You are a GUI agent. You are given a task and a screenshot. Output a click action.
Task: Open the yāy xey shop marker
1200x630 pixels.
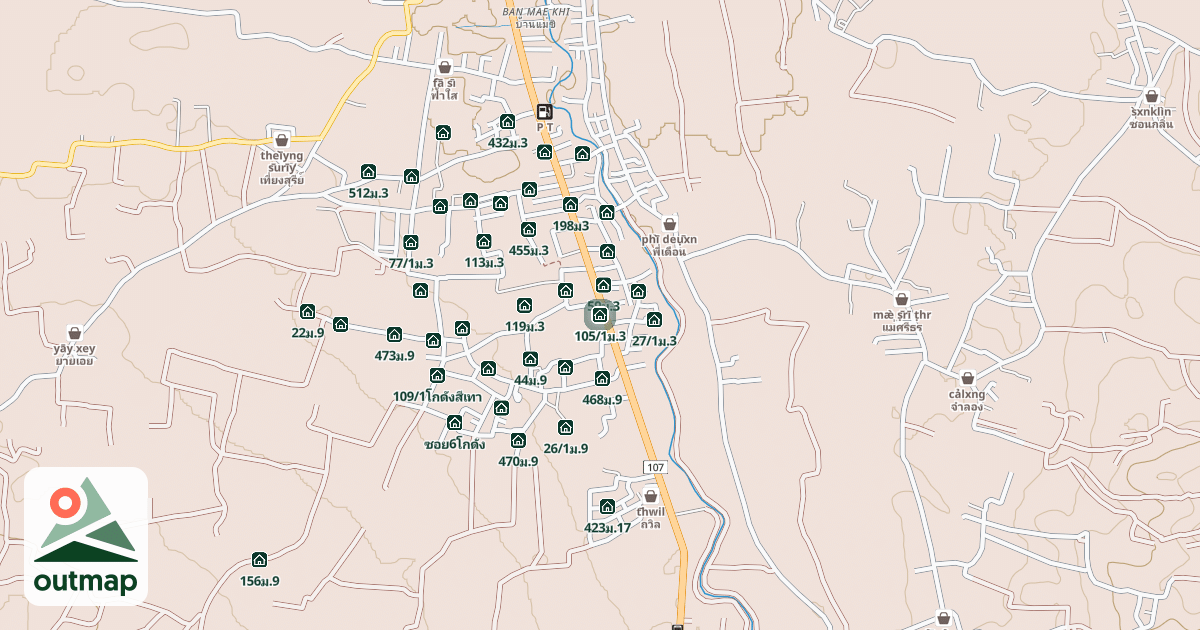pyautogui.click(x=75, y=332)
